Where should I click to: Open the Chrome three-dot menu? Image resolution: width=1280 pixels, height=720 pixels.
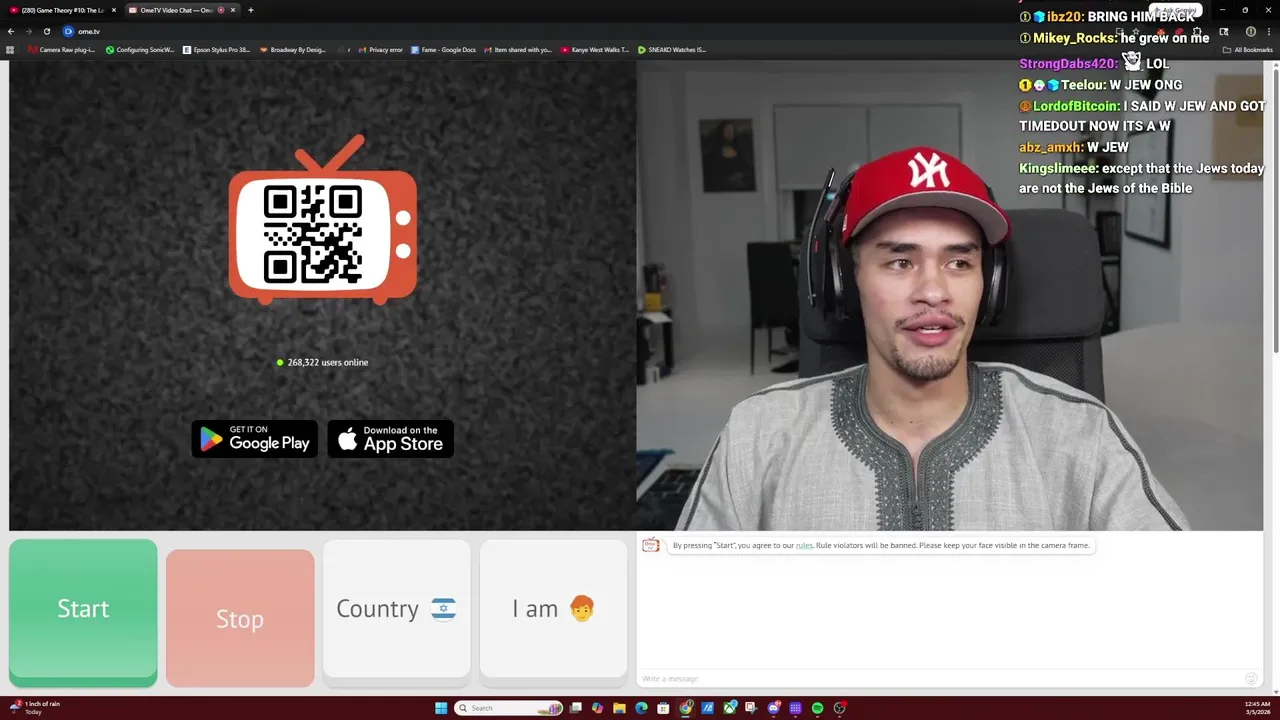pyautogui.click(x=1268, y=31)
